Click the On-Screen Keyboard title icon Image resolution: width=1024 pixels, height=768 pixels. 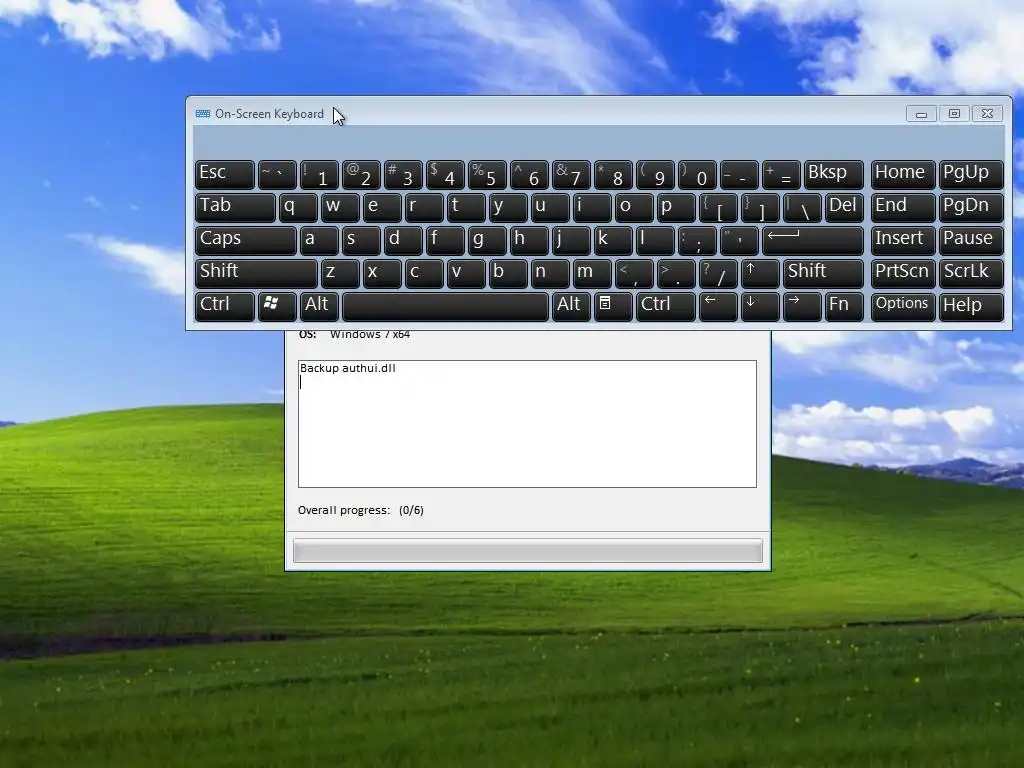click(x=203, y=114)
